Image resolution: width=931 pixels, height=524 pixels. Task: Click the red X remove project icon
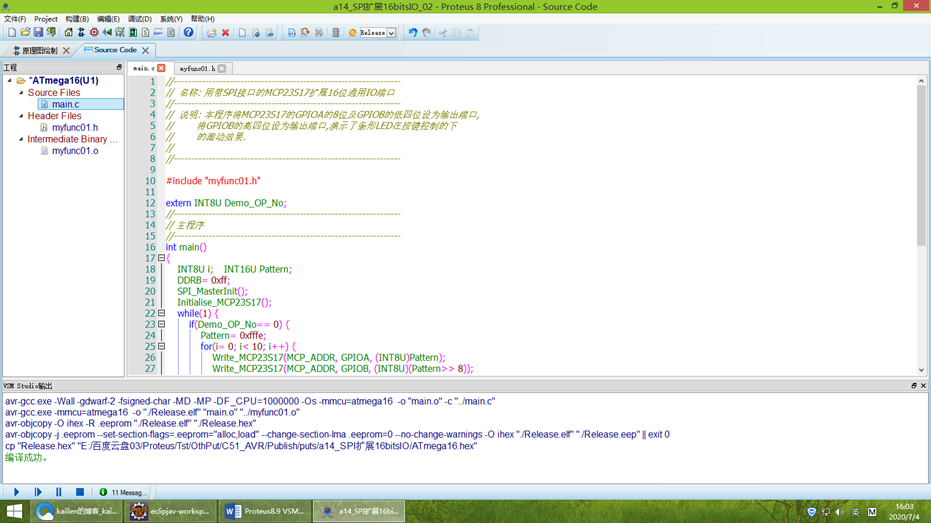tap(226, 33)
